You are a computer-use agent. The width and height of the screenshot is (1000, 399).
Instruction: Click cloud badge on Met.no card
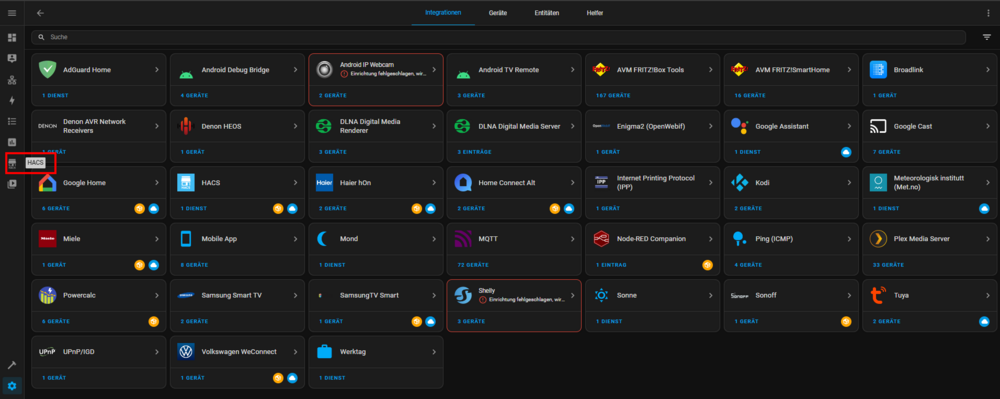(x=984, y=208)
